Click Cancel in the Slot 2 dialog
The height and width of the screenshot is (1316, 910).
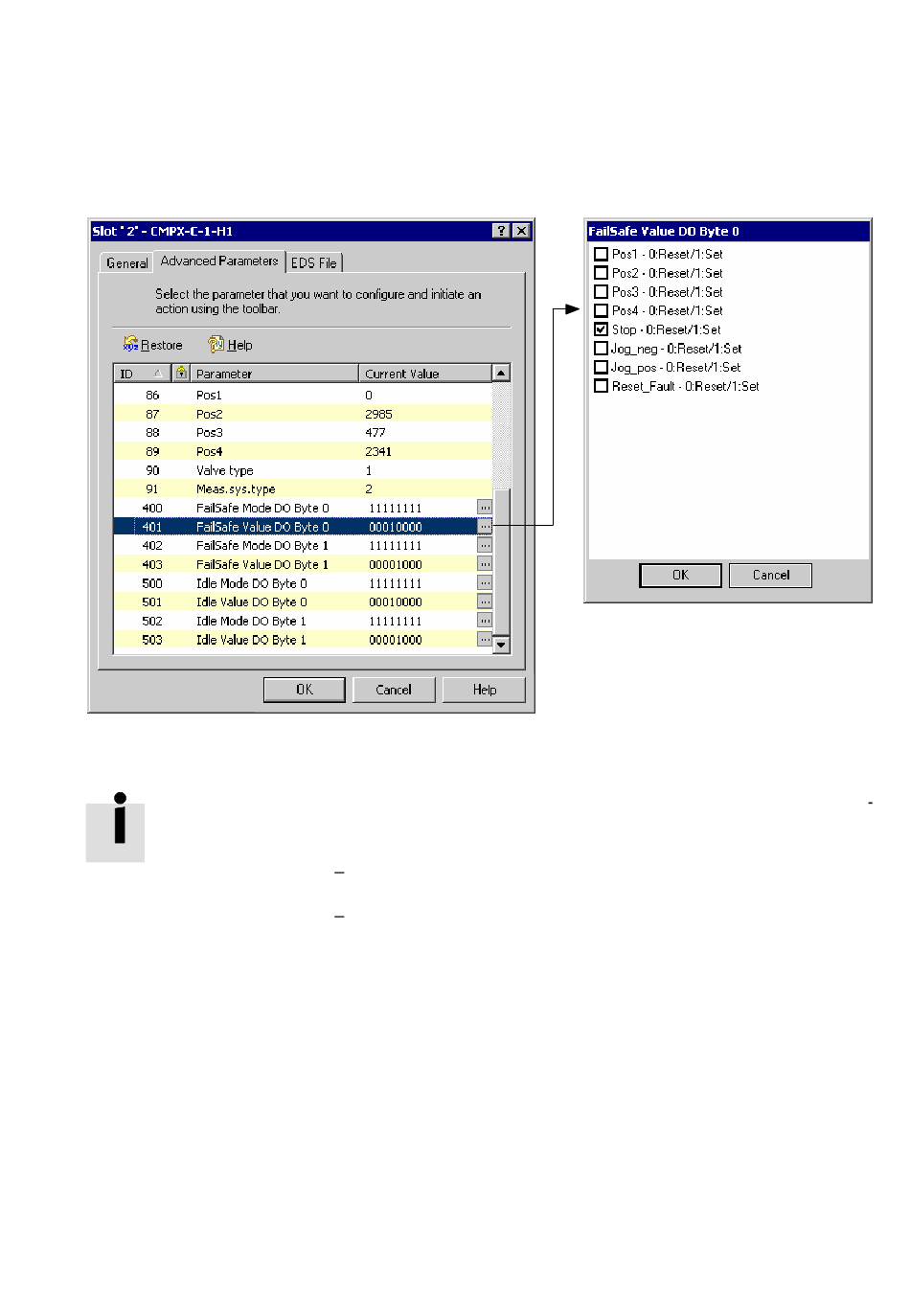(394, 690)
